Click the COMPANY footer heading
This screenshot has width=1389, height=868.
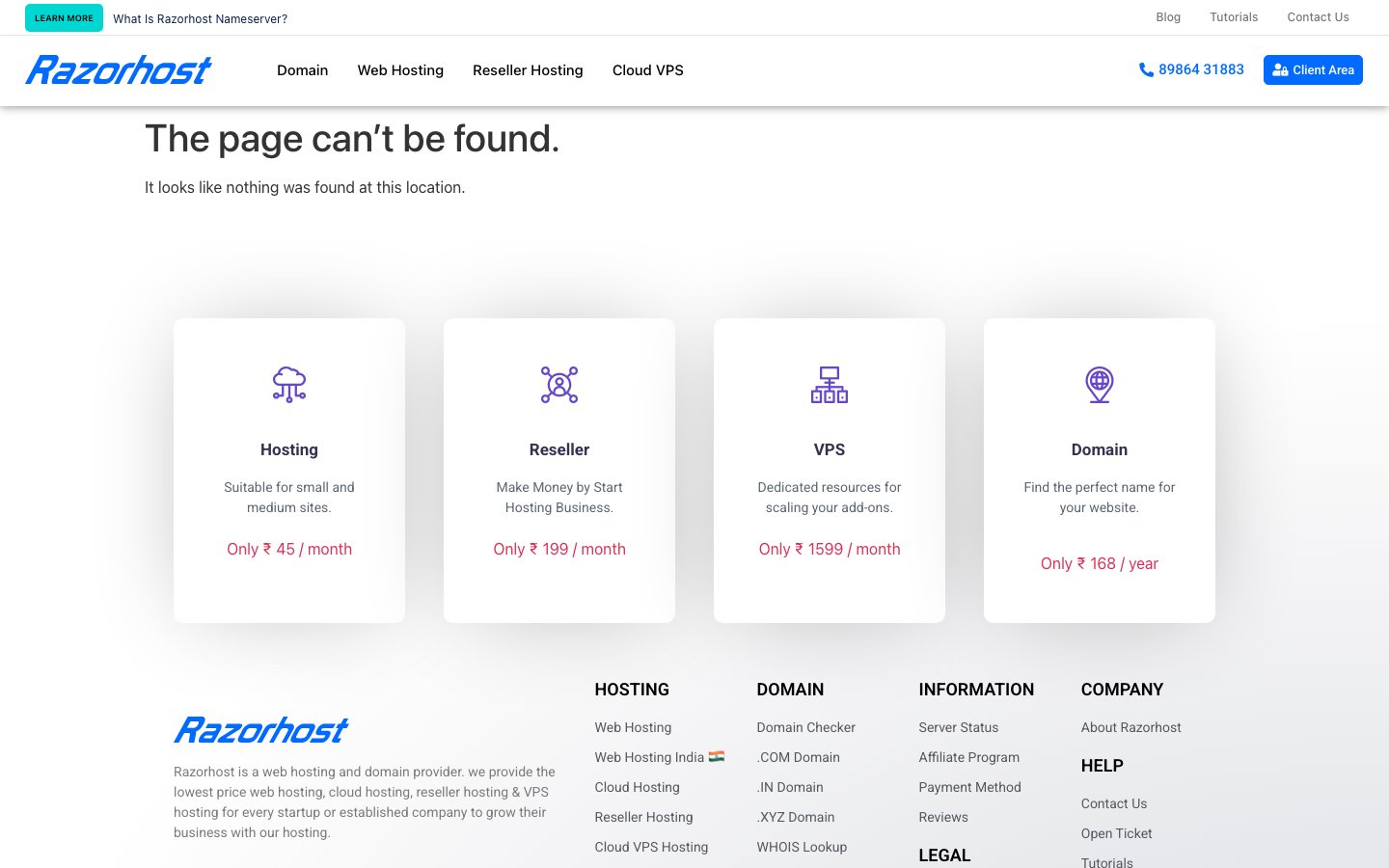coord(1122,690)
